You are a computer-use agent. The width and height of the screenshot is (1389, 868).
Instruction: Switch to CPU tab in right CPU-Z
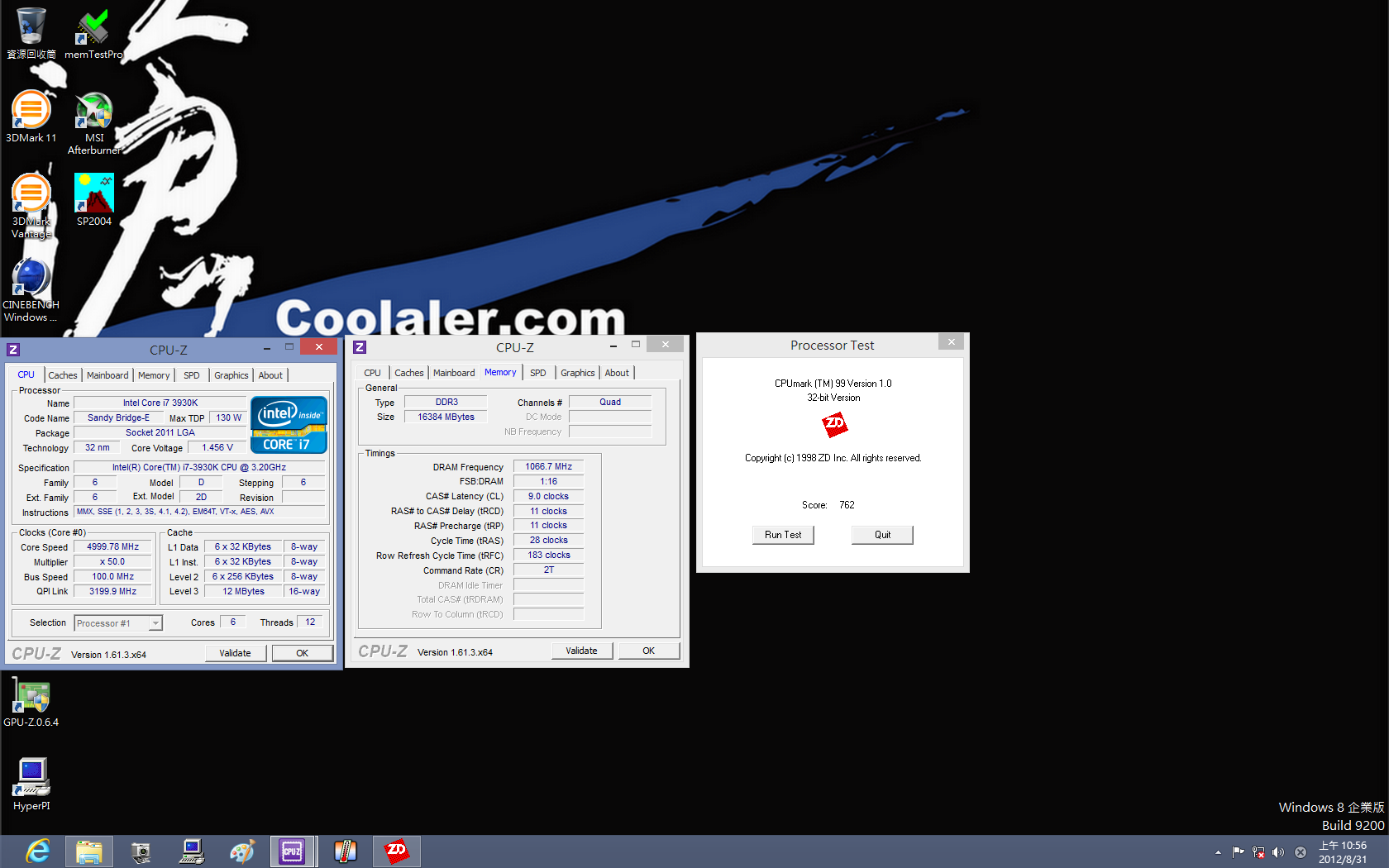tap(373, 373)
